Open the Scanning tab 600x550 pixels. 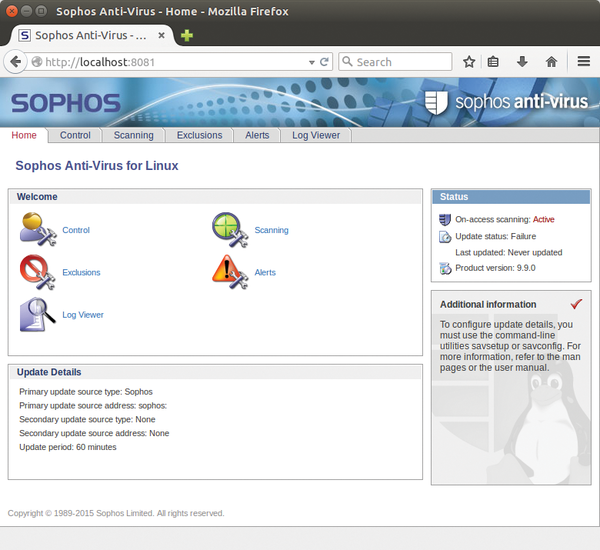point(134,135)
